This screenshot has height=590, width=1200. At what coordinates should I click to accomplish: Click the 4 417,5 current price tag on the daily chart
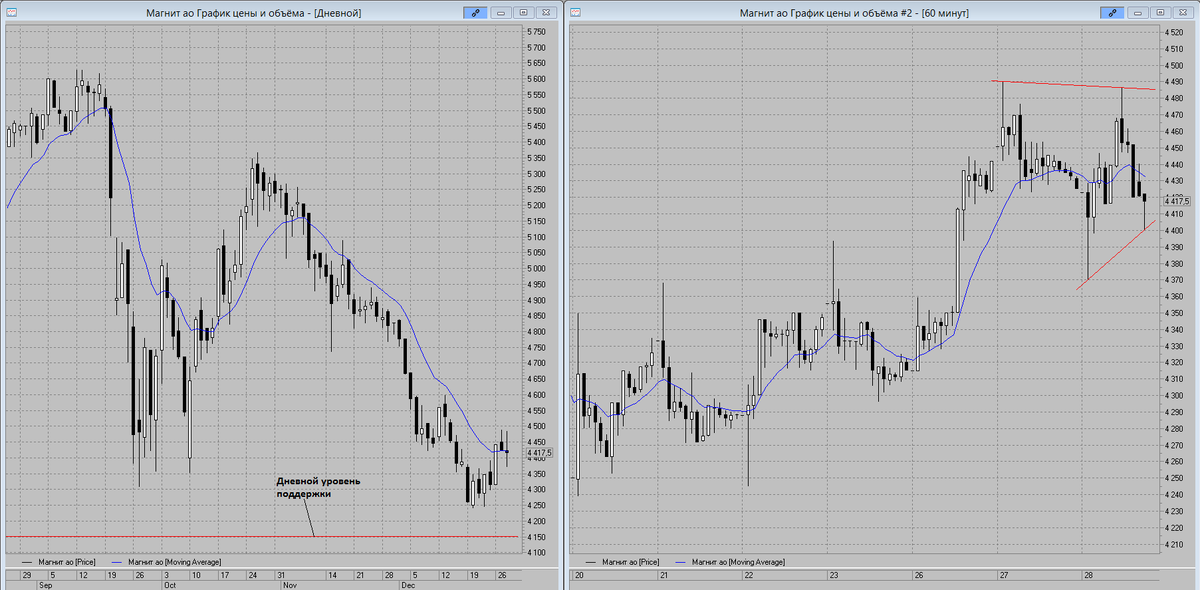click(x=538, y=452)
